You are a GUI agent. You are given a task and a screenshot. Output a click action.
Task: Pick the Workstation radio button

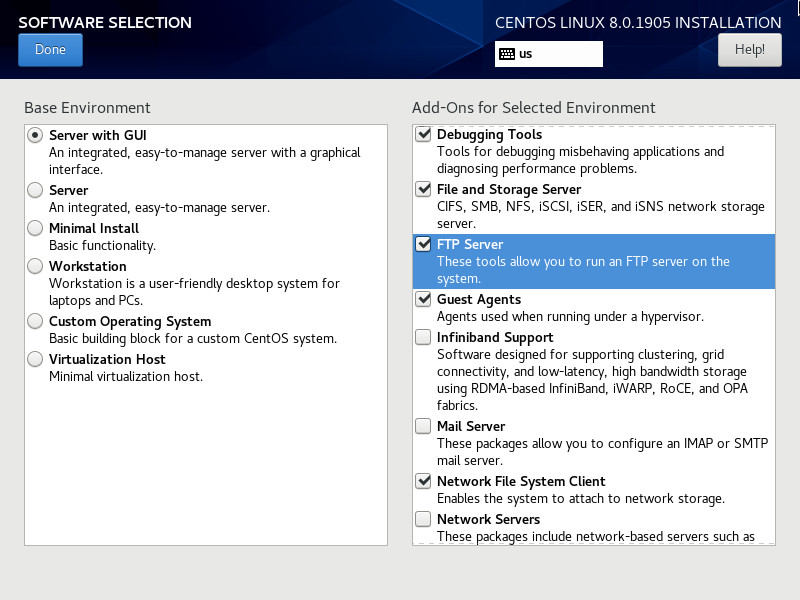[x=35, y=266]
